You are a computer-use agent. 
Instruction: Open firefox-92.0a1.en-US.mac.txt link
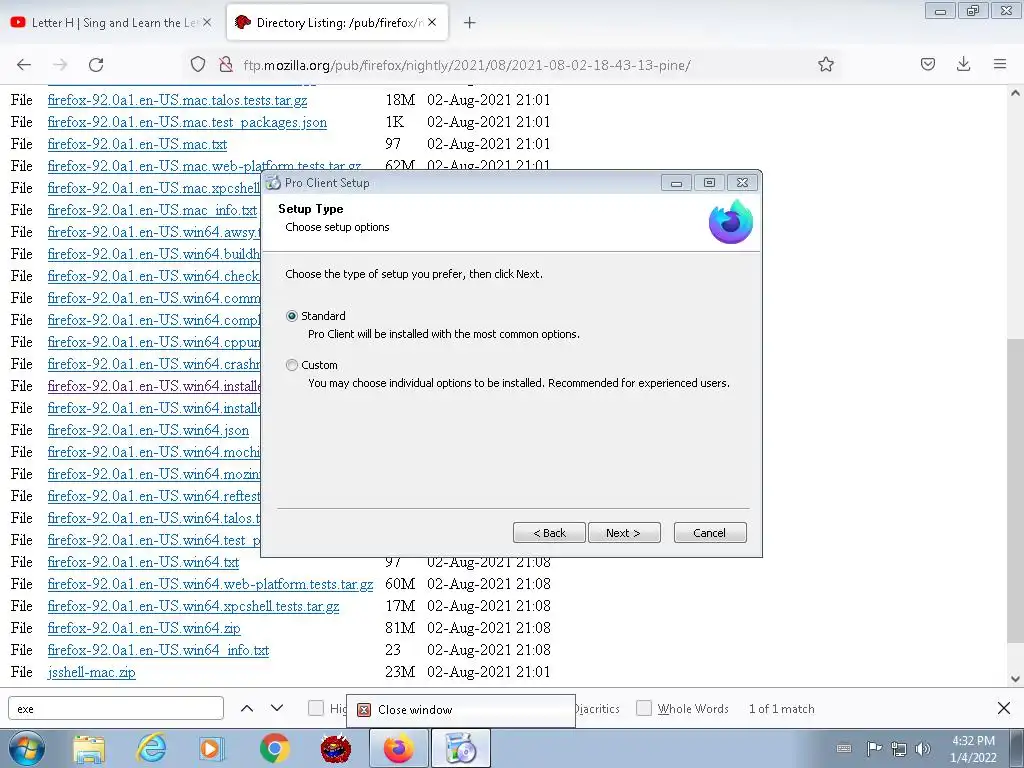point(137,144)
